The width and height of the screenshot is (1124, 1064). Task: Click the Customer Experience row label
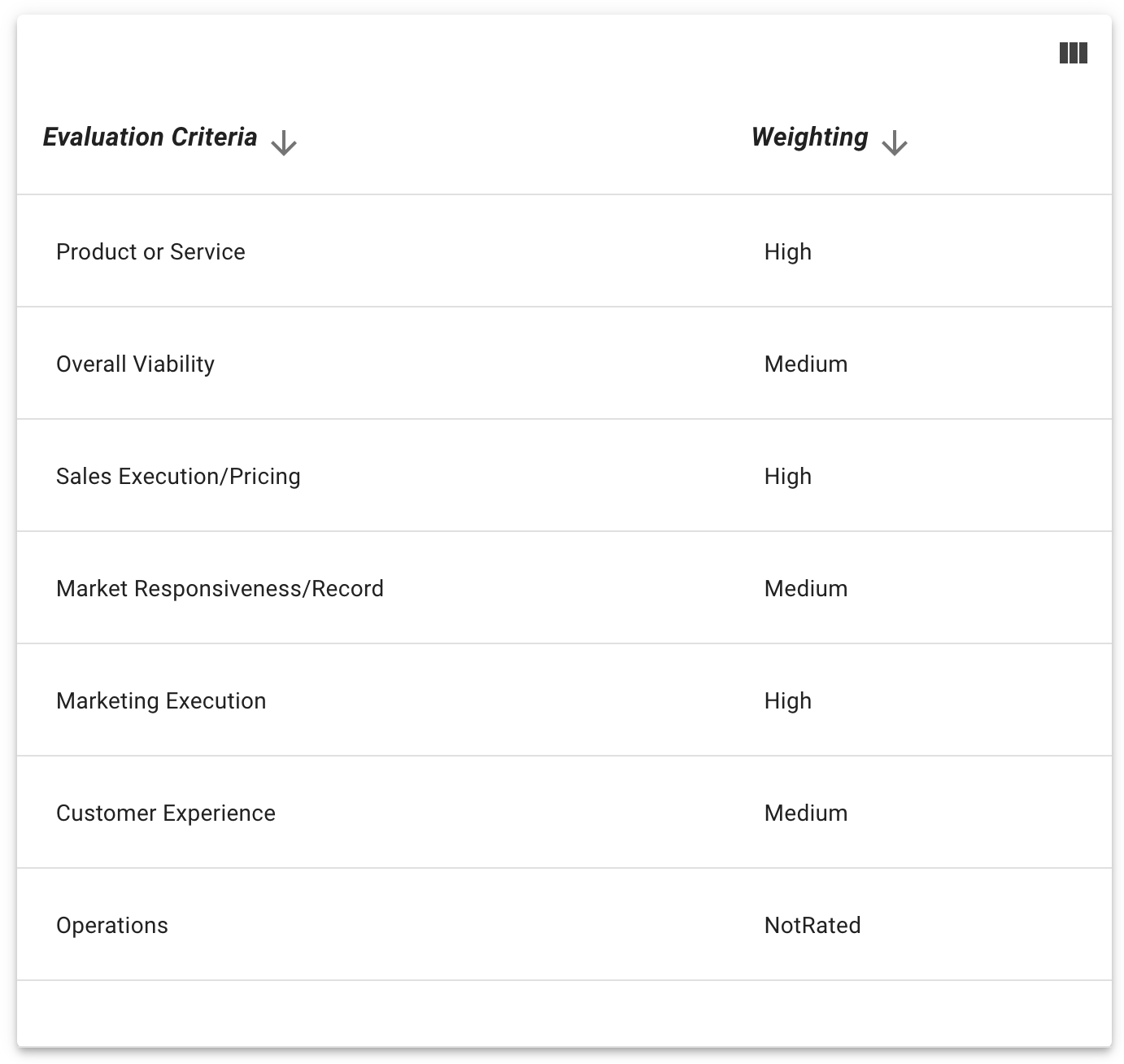pos(166,813)
